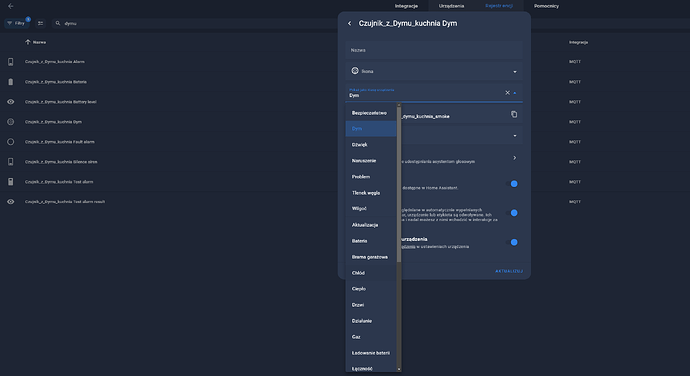The width and height of the screenshot is (690, 376).
Task: Select Bezpieczeństwo from the device class list
Action: pos(371,113)
